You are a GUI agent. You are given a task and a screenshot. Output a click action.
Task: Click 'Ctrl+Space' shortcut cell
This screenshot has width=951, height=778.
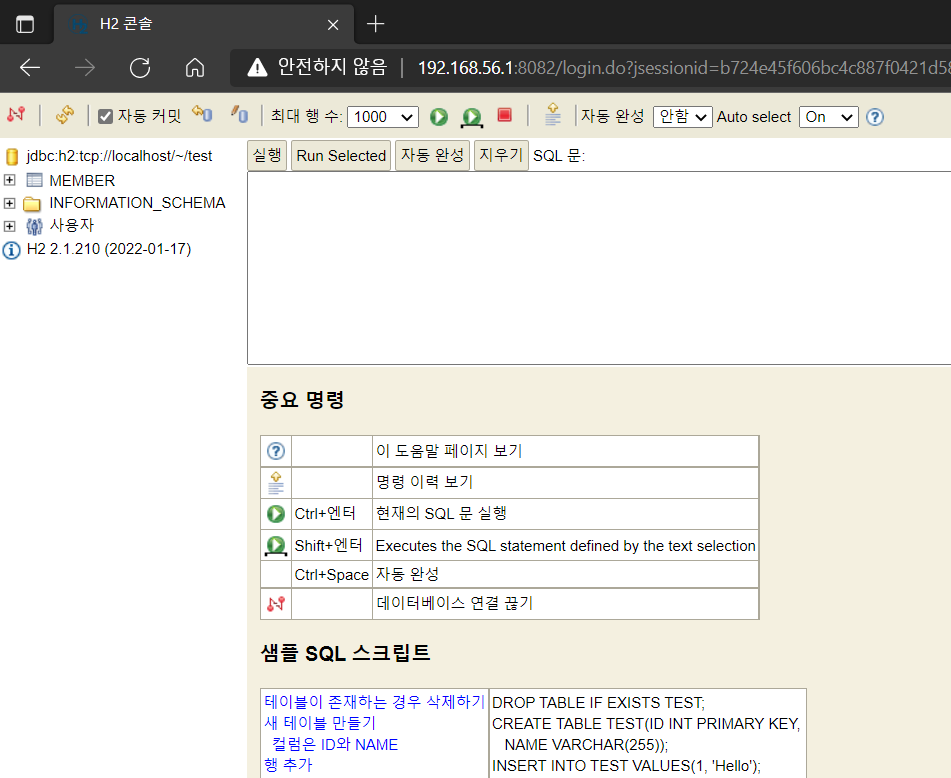(332, 575)
